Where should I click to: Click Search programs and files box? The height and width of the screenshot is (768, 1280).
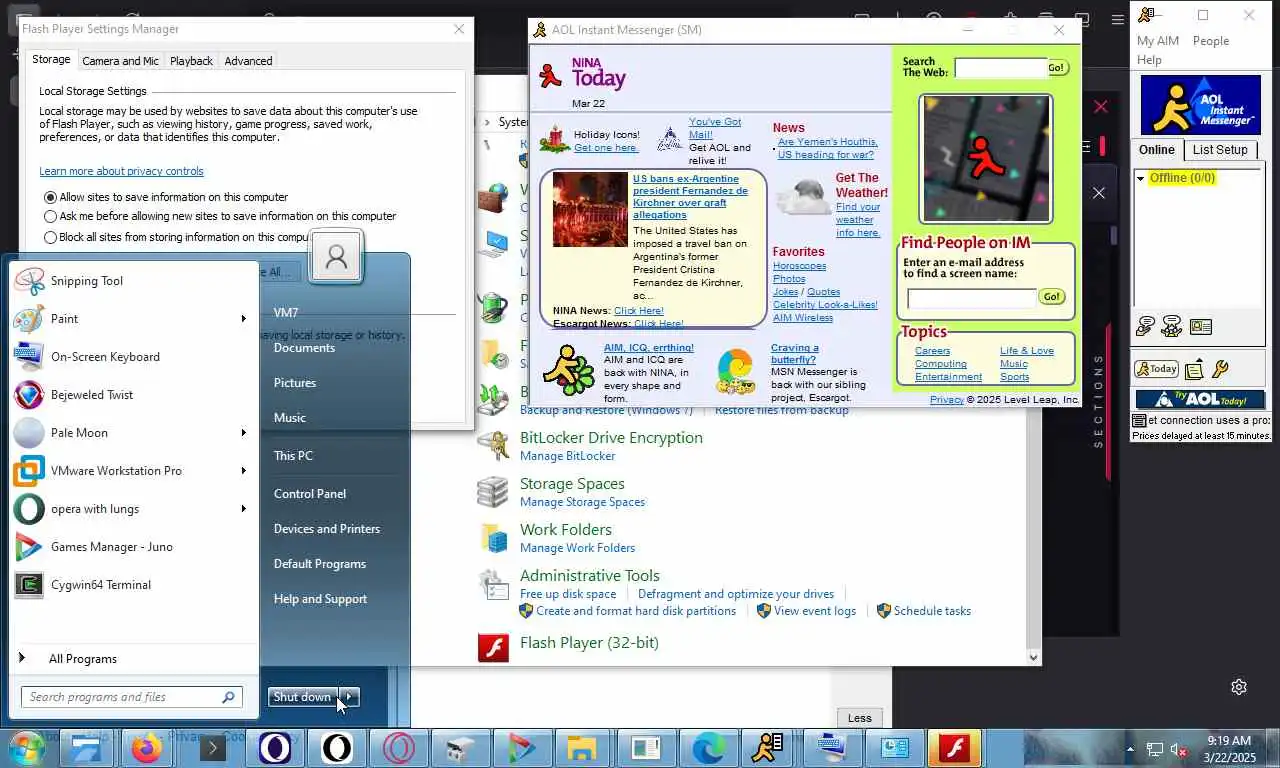[132, 697]
